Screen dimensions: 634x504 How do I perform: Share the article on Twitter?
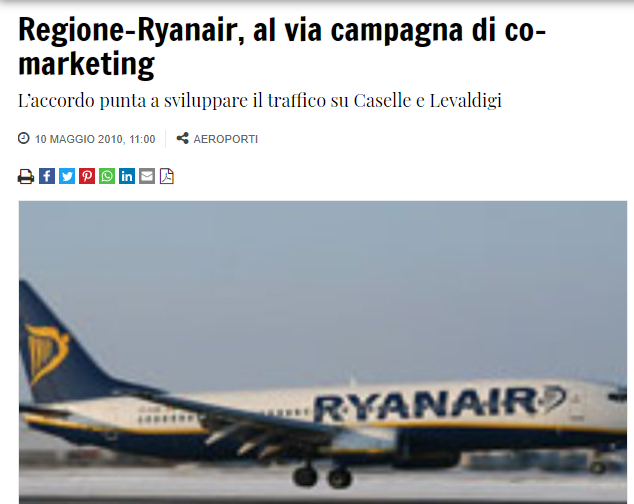[67, 176]
